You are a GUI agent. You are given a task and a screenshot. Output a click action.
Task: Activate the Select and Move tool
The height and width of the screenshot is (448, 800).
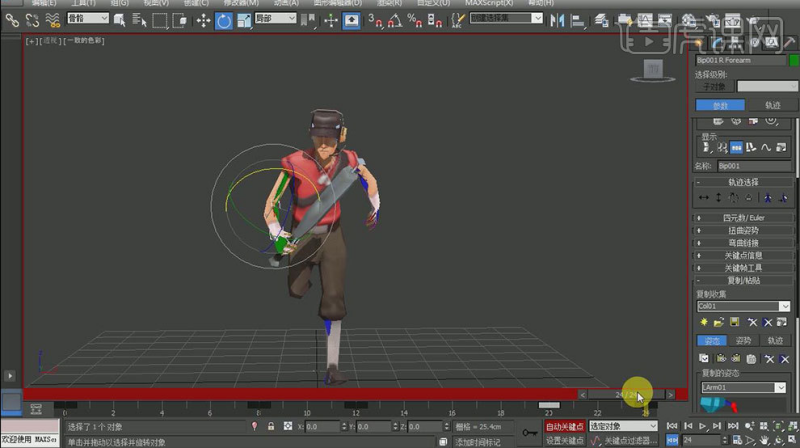click(x=204, y=20)
